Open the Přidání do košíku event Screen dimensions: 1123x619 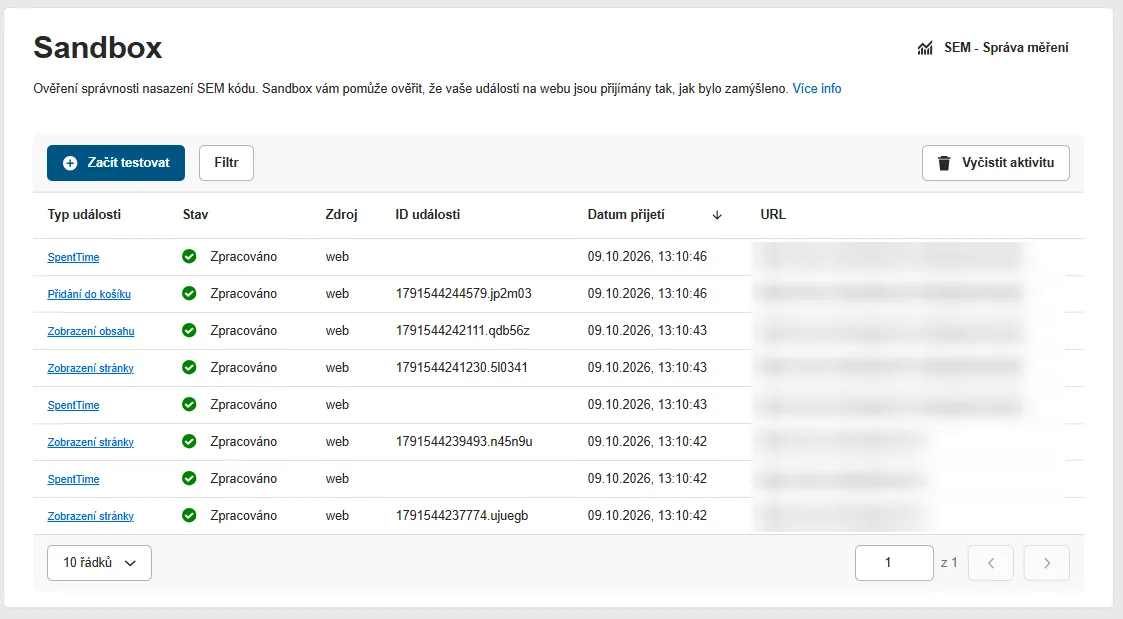[89, 294]
